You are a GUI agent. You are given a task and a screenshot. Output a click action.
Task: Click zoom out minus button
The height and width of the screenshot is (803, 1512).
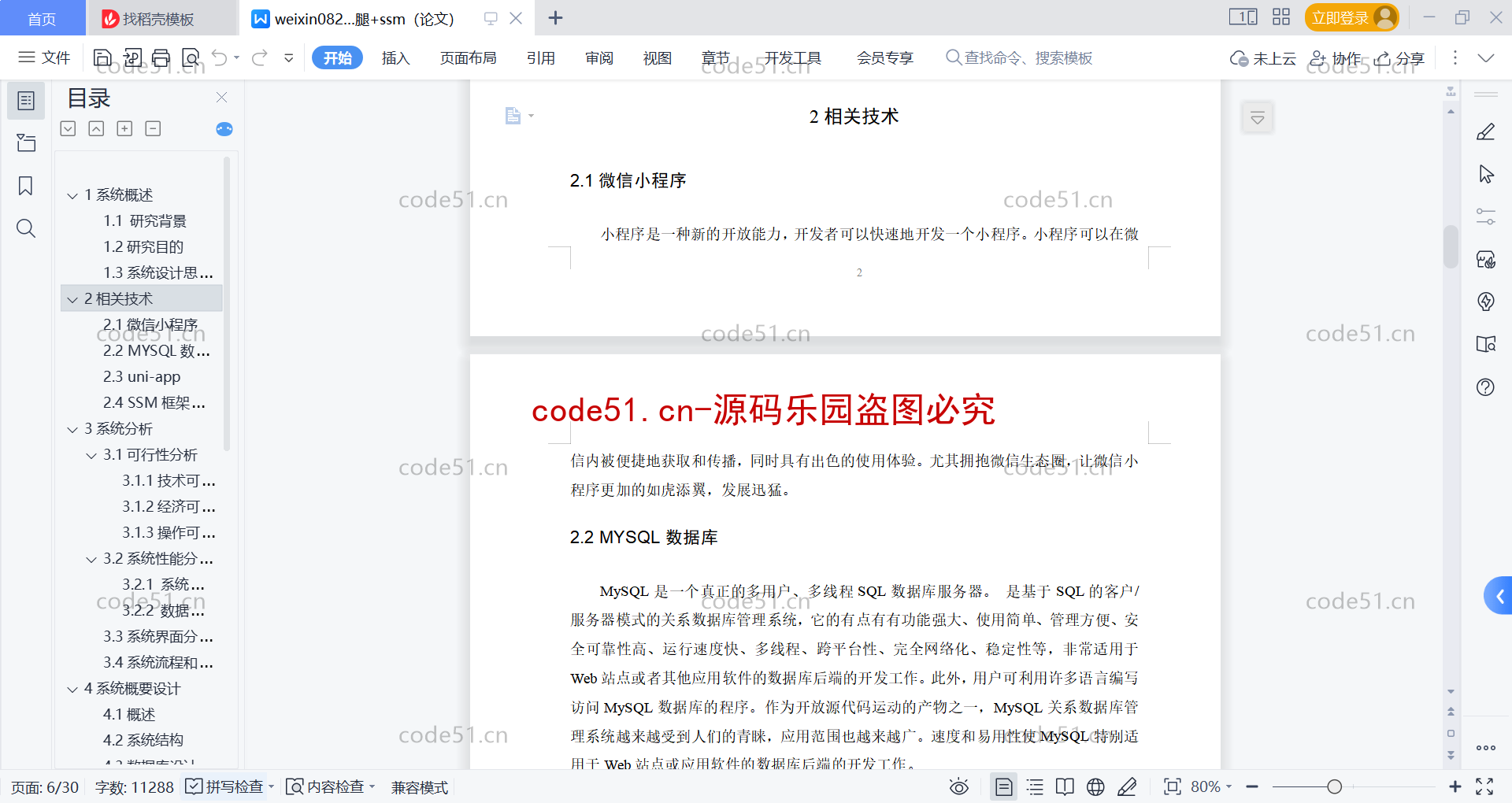pos(1252,786)
